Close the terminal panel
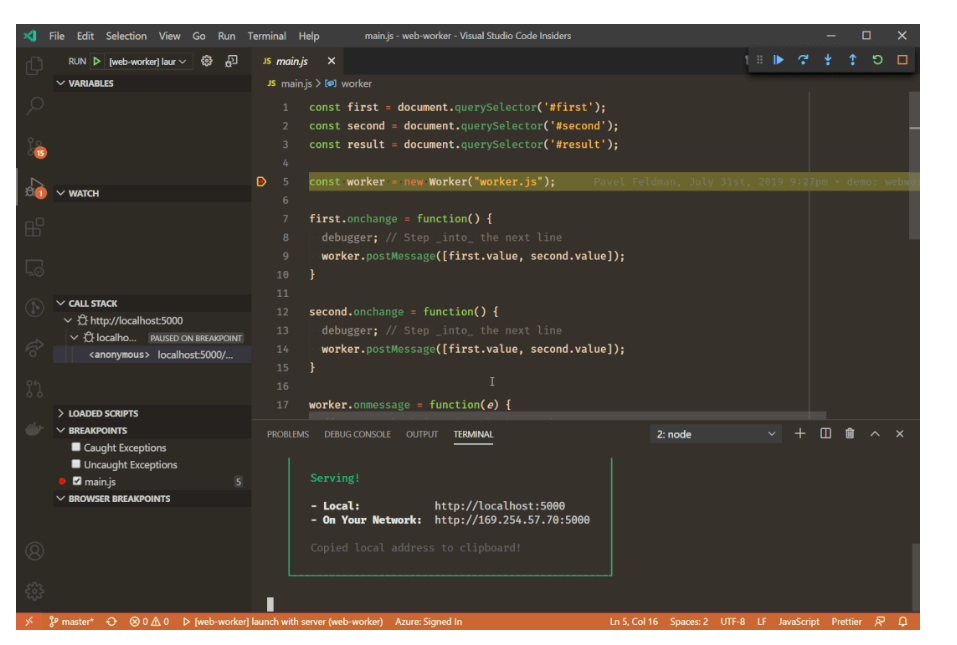Image resolution: width=957 pixels, height=645 pixels. 900,433
